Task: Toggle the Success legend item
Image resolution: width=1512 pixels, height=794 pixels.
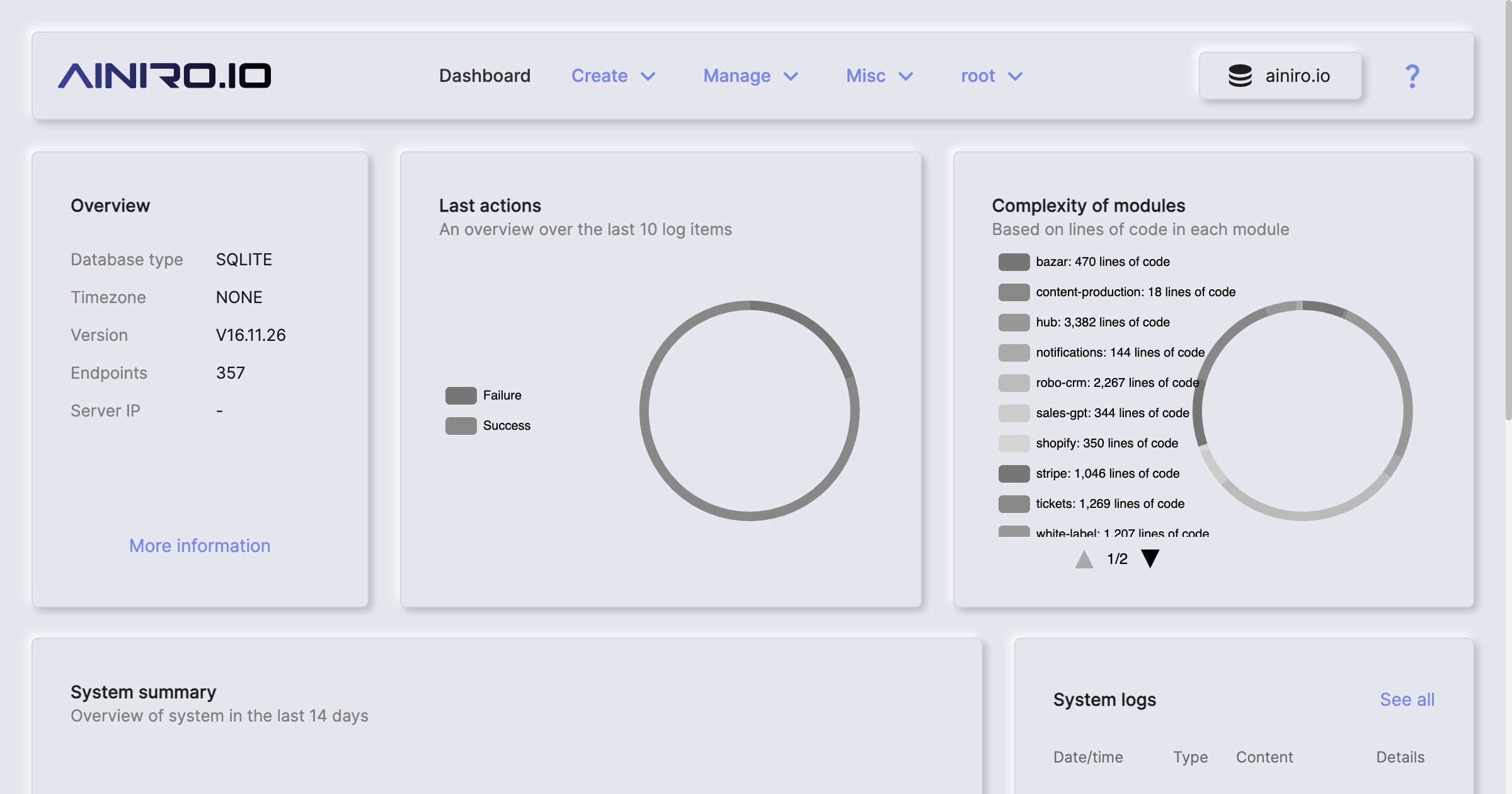Action: pyautogui.click(x=506, y=425)
